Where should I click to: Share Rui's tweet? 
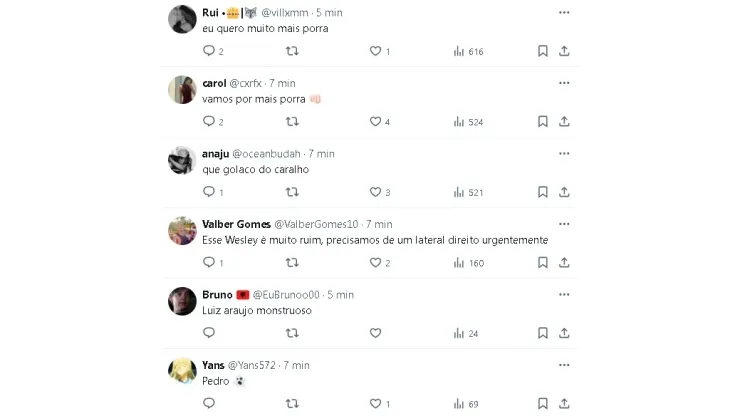pyautogui.click(x=564, y=51)
